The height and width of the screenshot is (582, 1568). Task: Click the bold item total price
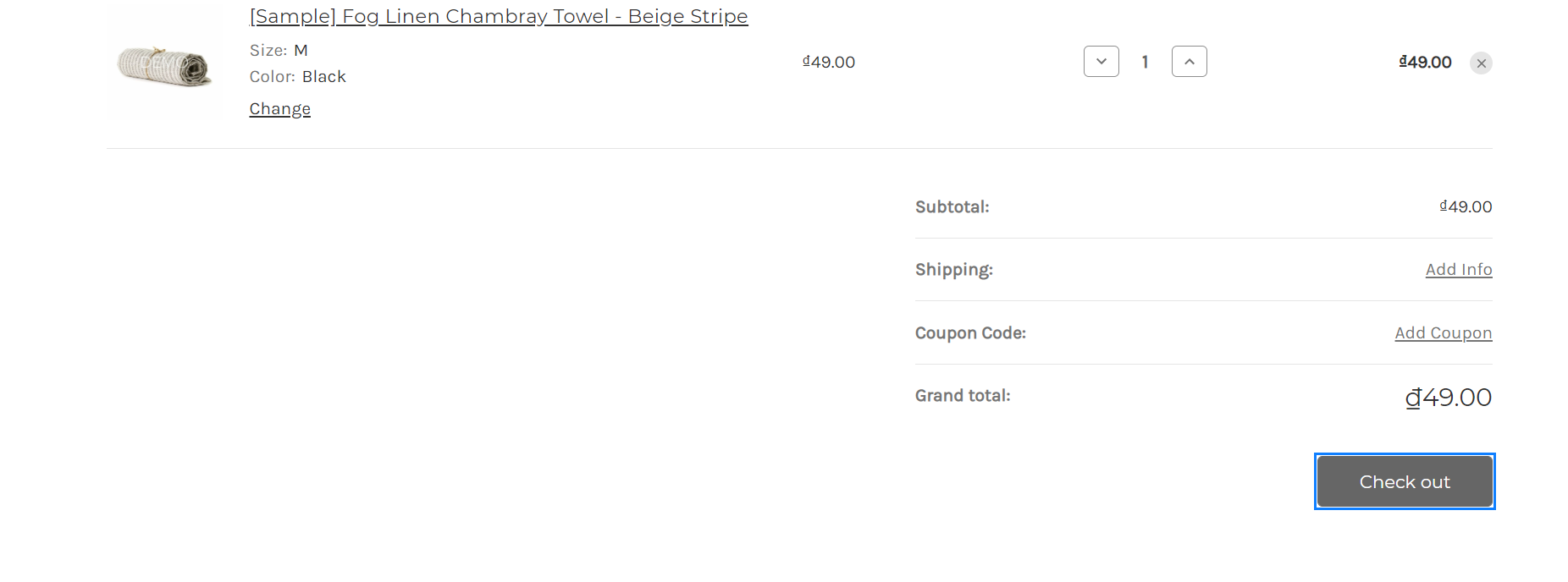click(x=1425, y=62)
